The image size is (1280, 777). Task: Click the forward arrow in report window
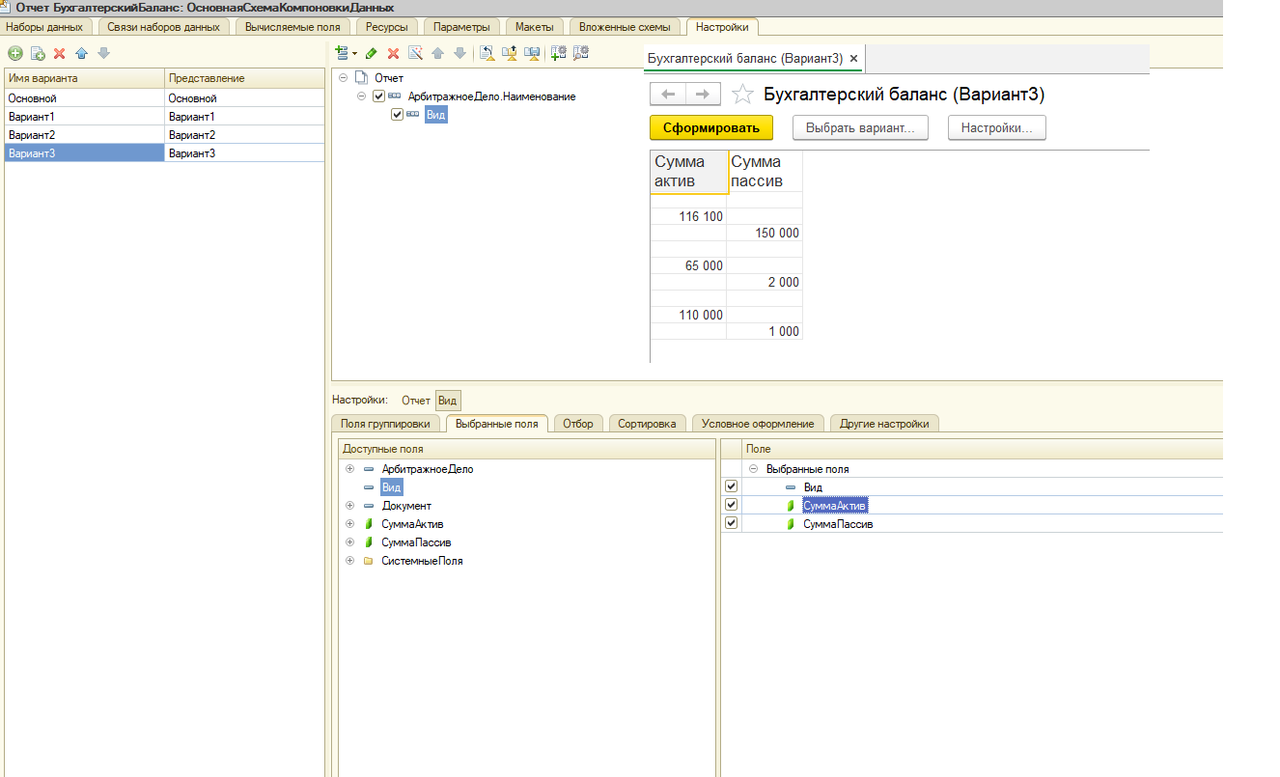703,94
